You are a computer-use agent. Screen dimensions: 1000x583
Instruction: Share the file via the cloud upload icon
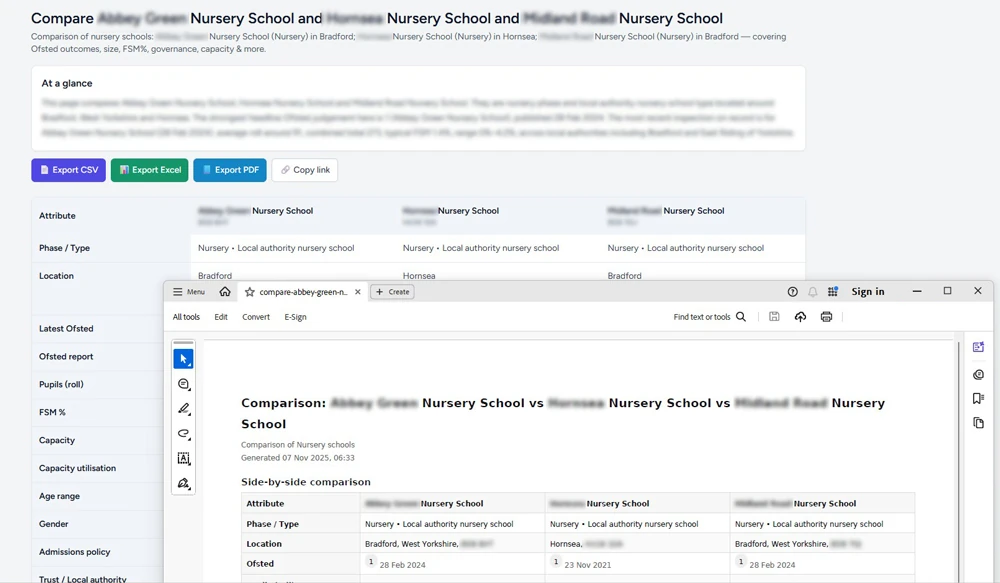(800, 316)
